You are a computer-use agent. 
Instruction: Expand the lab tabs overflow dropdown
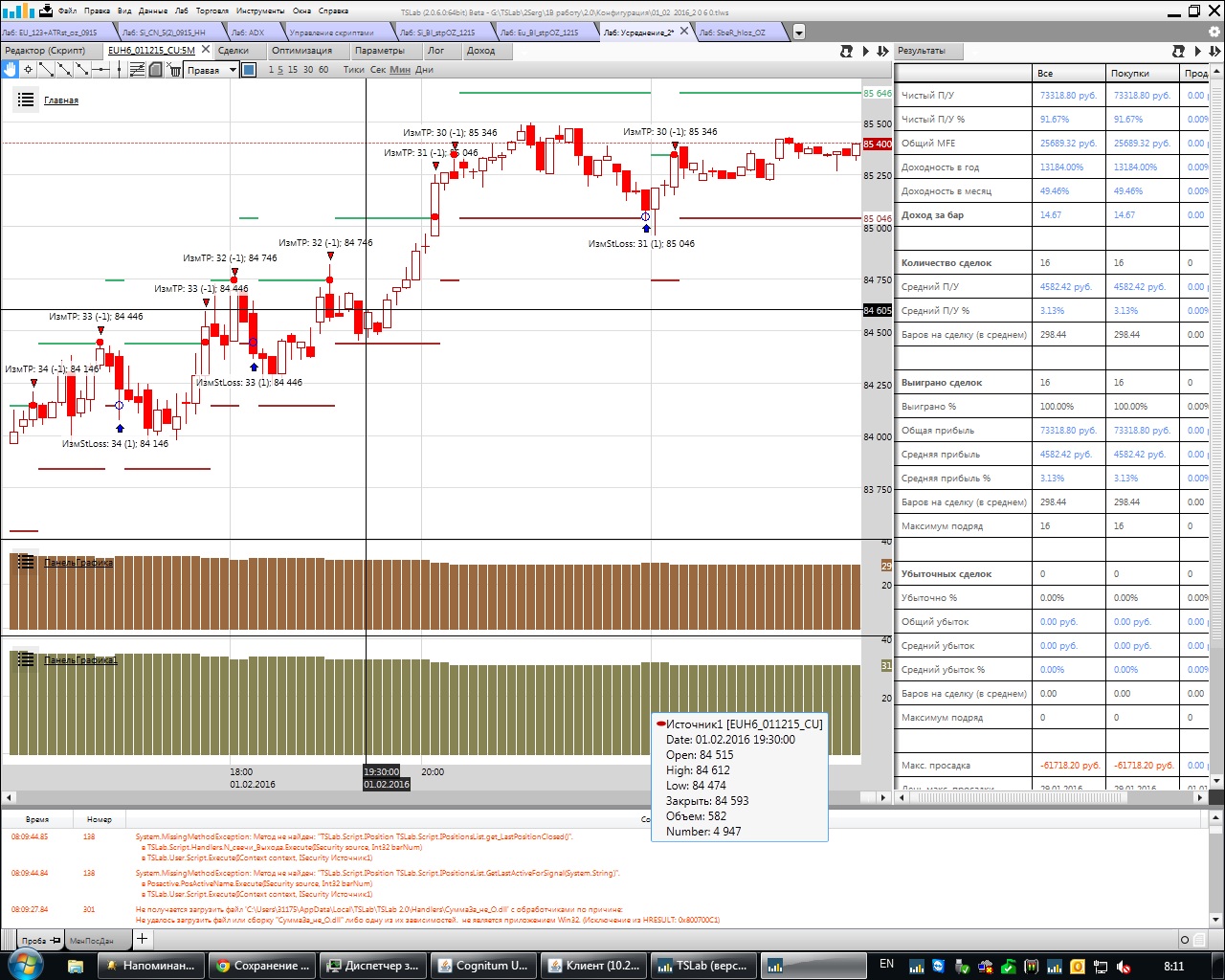pyautogui.click(x=799, y=32)
